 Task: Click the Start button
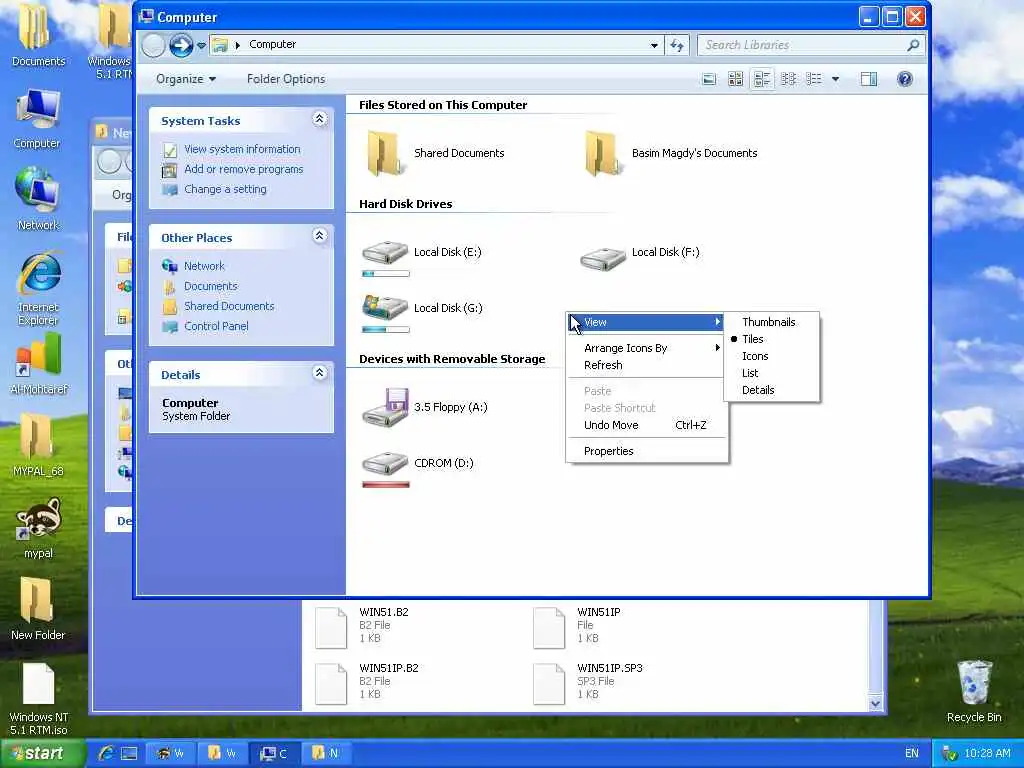click(42, 753)
